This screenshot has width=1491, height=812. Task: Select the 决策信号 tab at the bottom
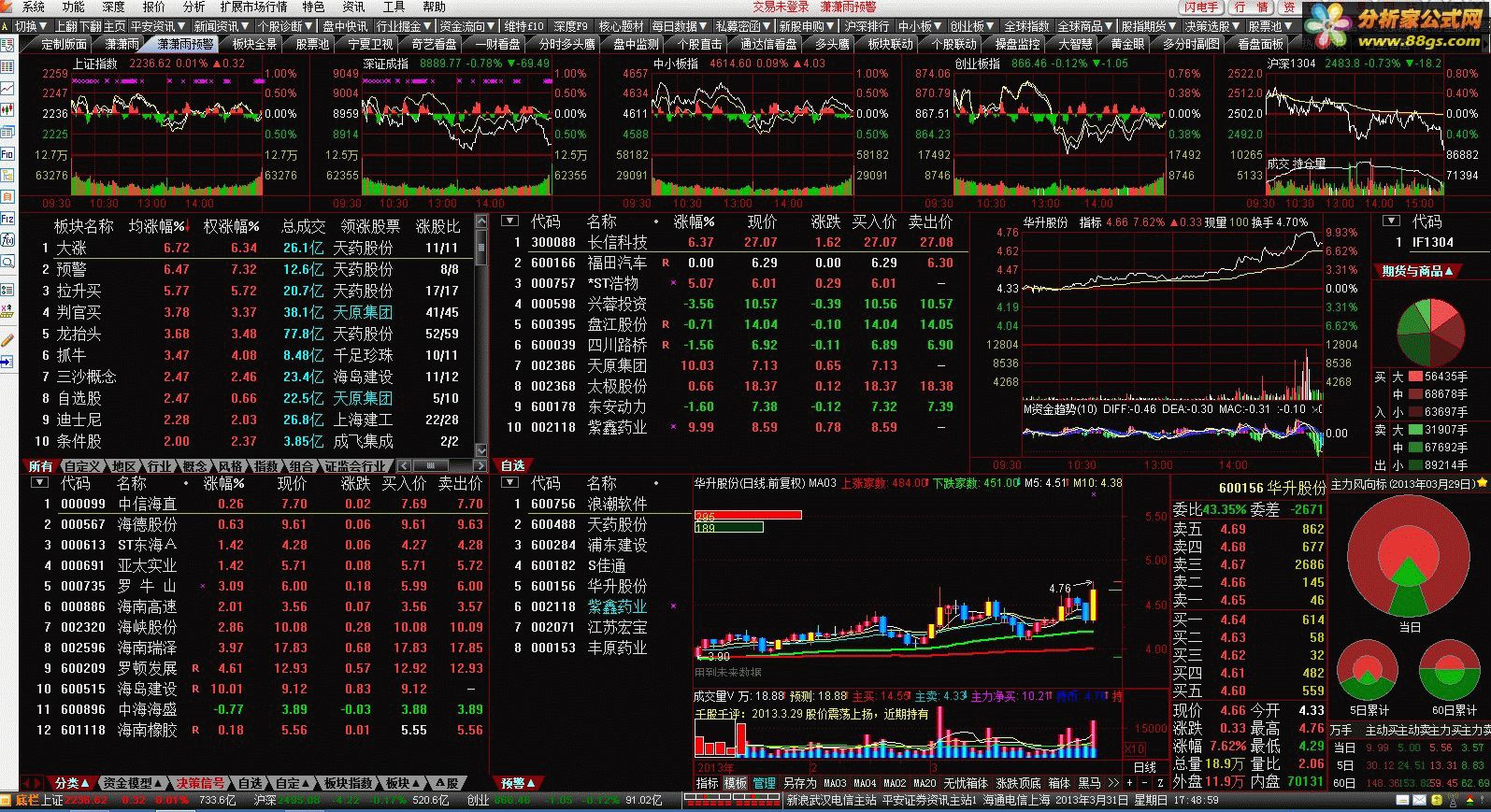click(x=201, y=783)
